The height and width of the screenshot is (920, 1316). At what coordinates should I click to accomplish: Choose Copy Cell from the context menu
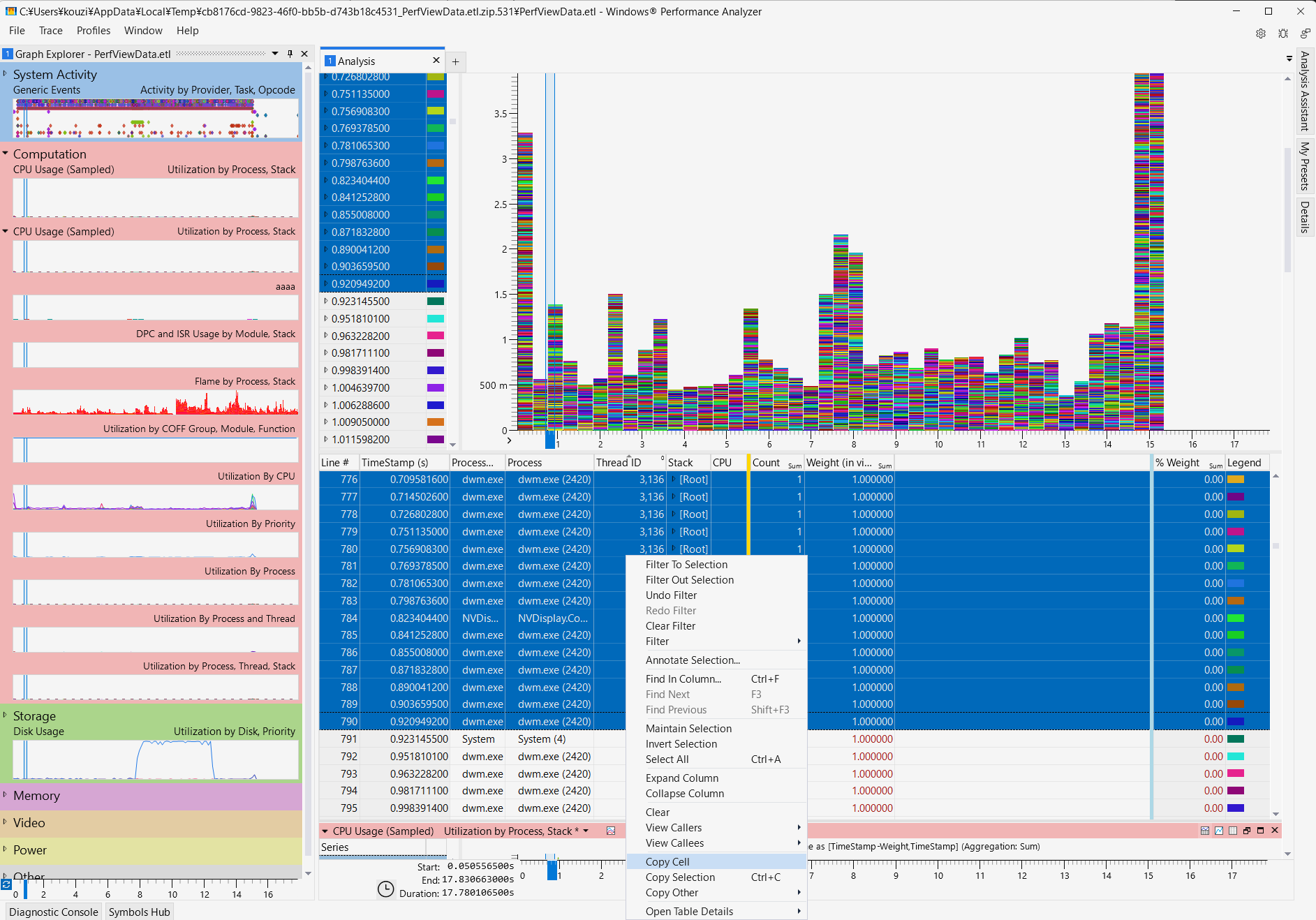coord(667,861)
